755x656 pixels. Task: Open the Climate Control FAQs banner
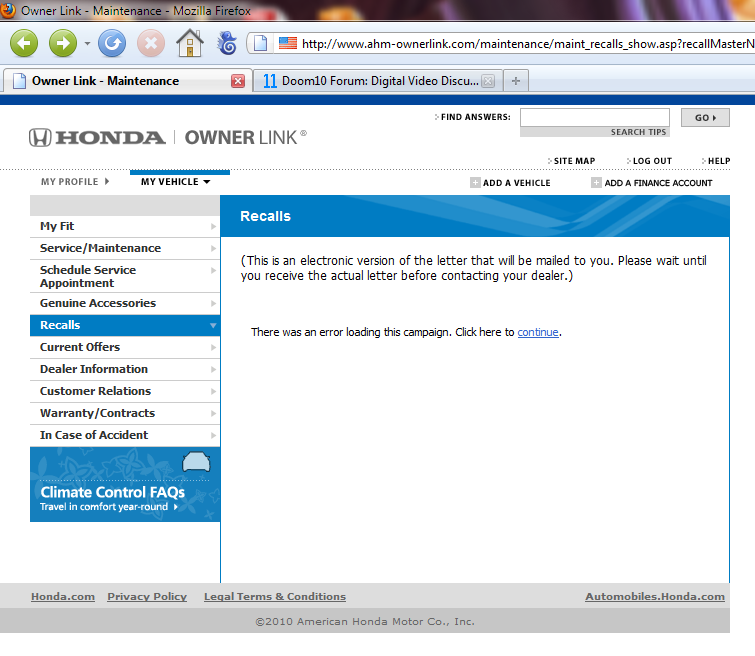click(x=125, y=485)
